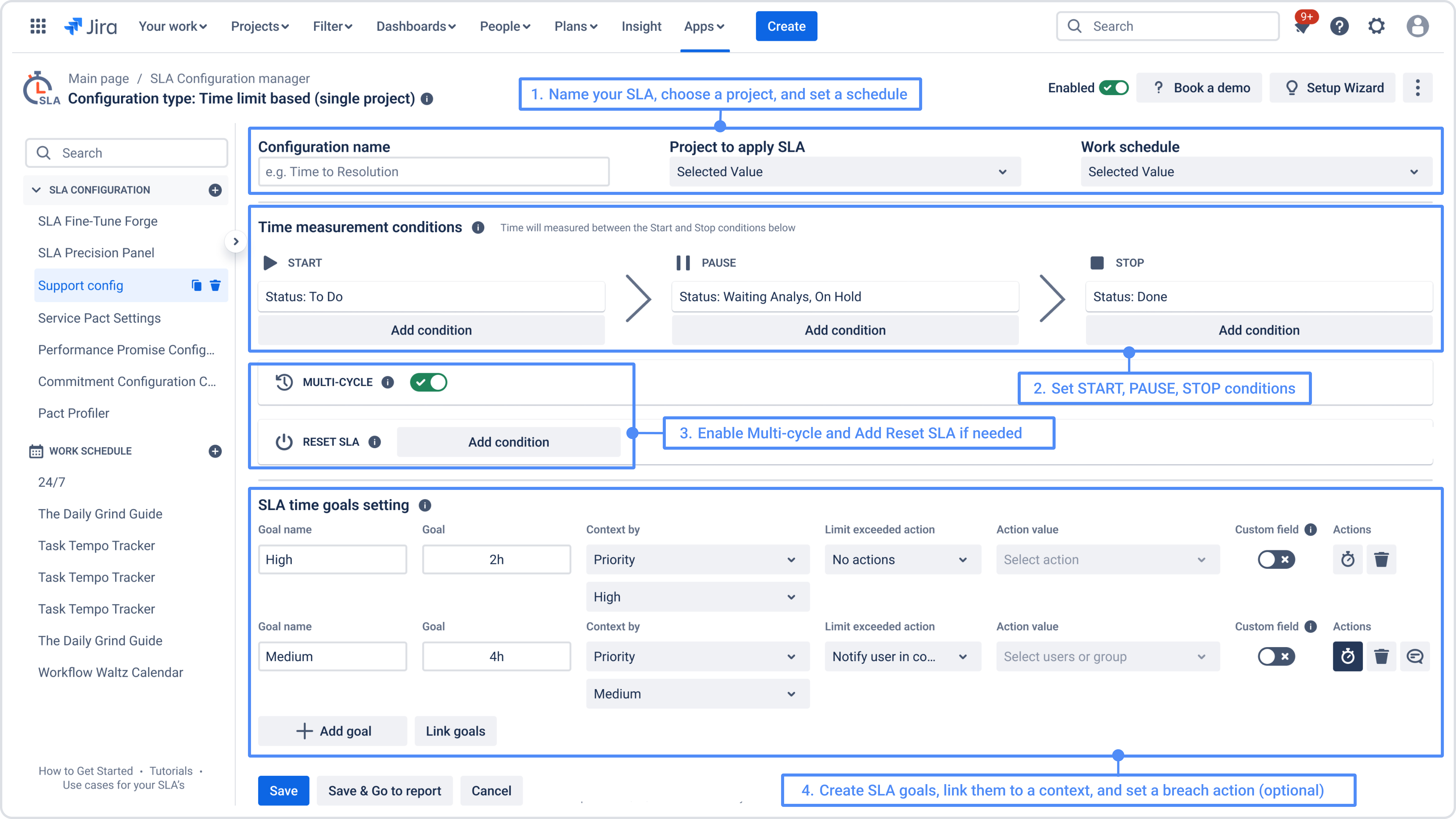This screenshot has height=819, width=1456.
Task: Open the Projects menu
Action: (260, 26)
